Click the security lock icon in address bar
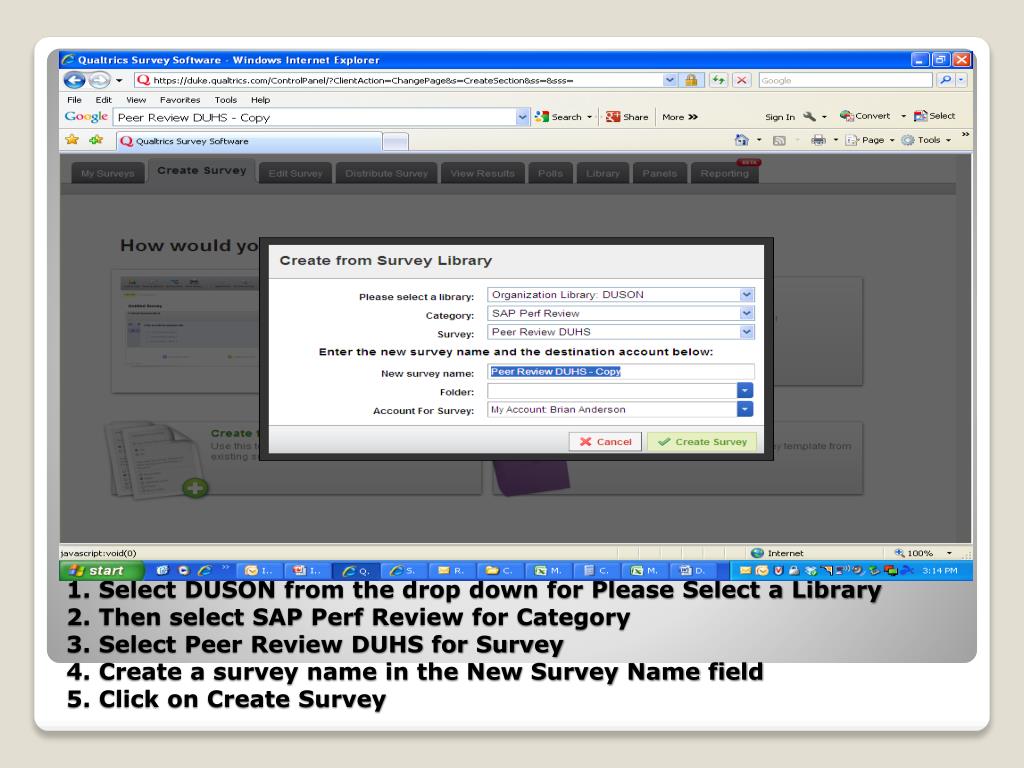 (x=691, y=80)
